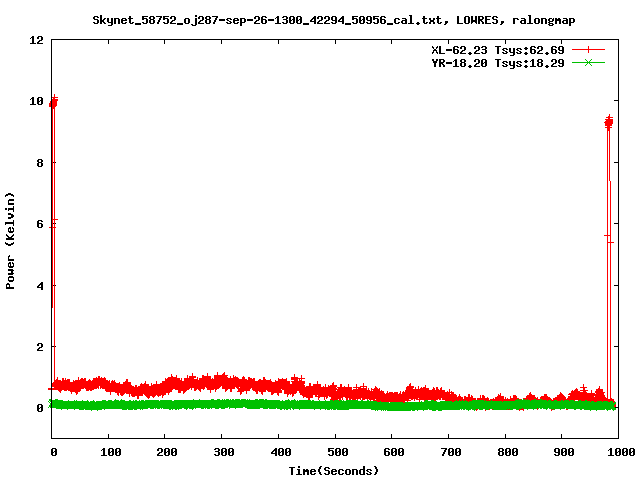Click the green line sample in the legend

pos(588,63)
